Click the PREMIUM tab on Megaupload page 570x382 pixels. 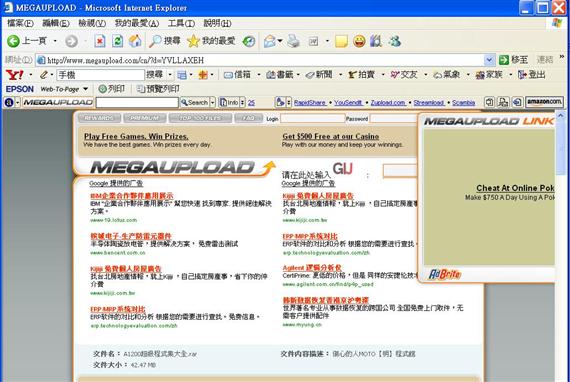click(x=144, y=118)
